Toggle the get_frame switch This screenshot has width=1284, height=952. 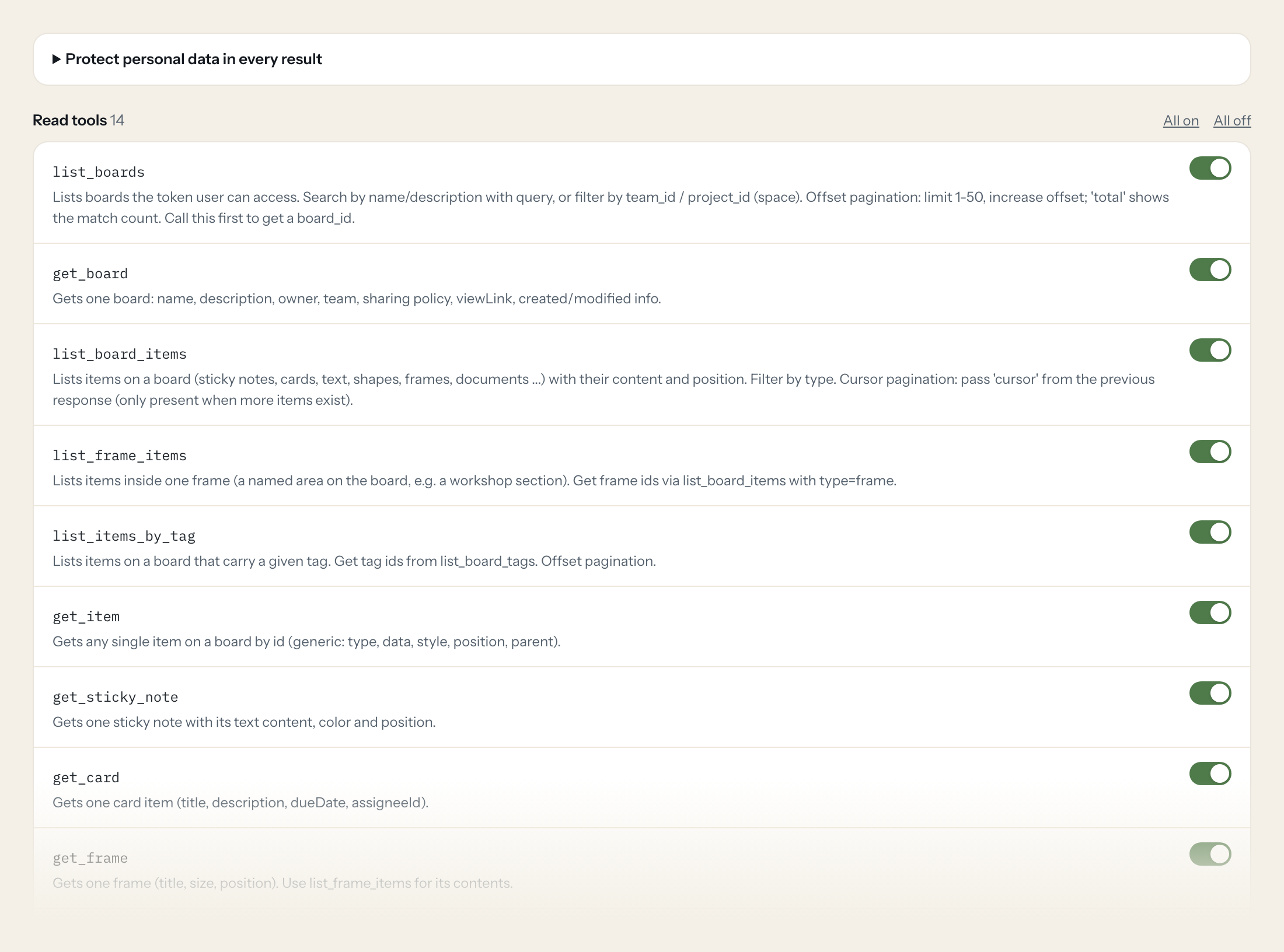tap(1210, 854)
